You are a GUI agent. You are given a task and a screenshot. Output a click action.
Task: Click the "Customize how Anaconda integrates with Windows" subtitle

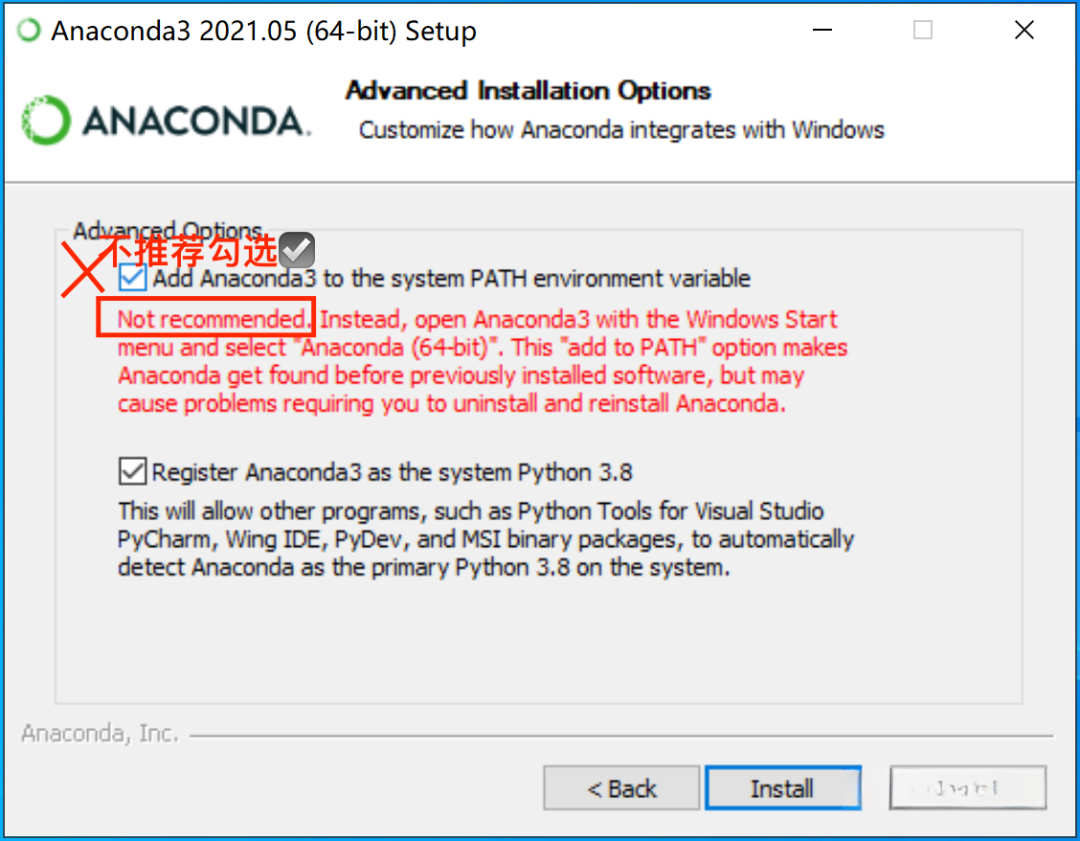[x=621, y=130]
